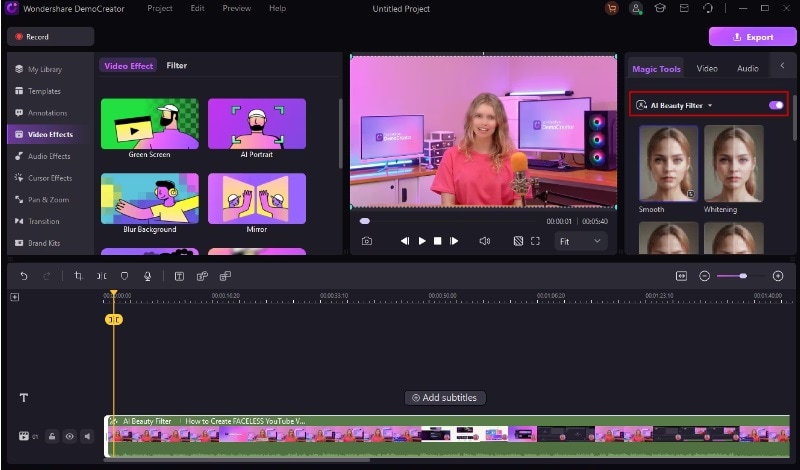
Task: Click the text caption tool icon
Action: 179,276
